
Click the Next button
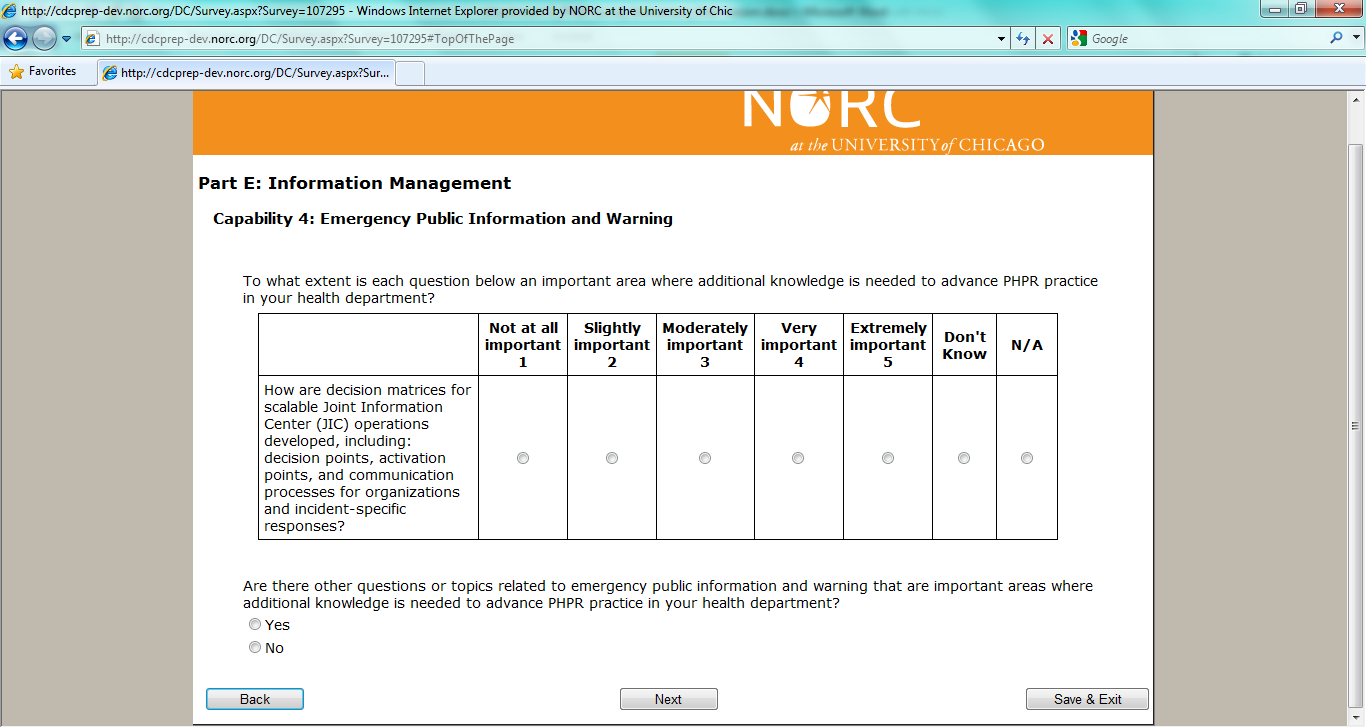tap(668, 700)
